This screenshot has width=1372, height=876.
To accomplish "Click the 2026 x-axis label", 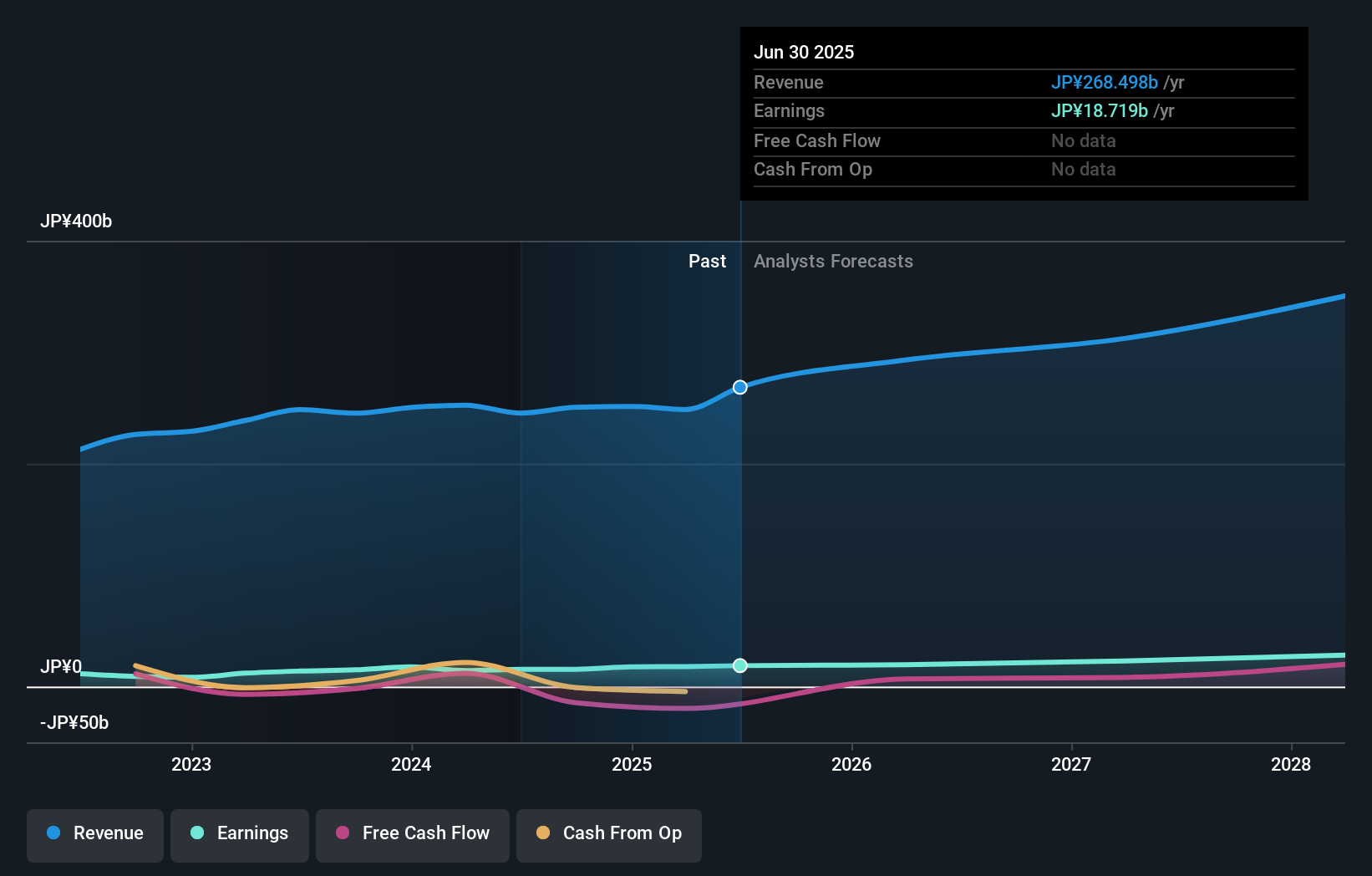I will (x=851, y=764).
